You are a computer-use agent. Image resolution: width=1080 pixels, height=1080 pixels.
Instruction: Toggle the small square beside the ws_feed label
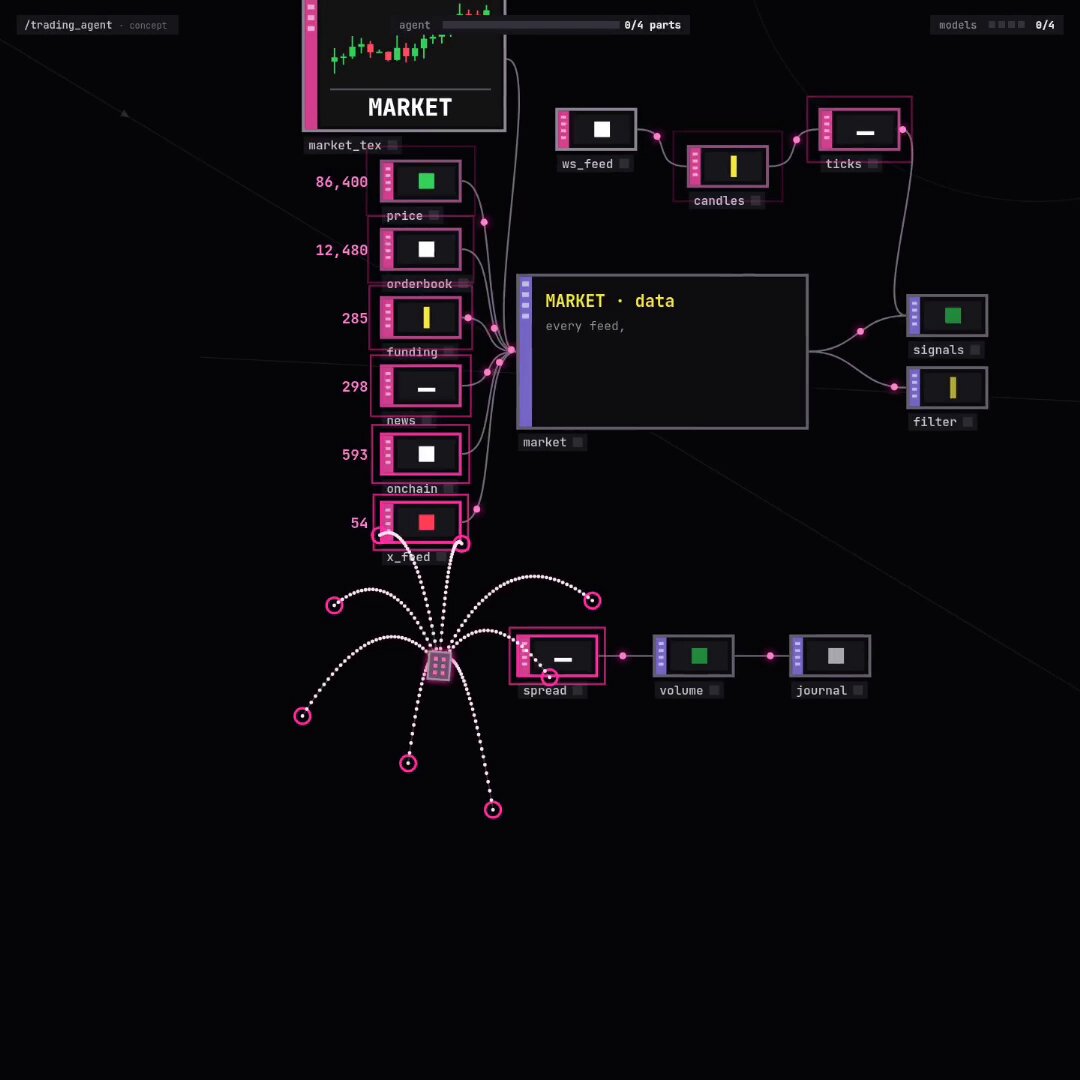[624, 164]
